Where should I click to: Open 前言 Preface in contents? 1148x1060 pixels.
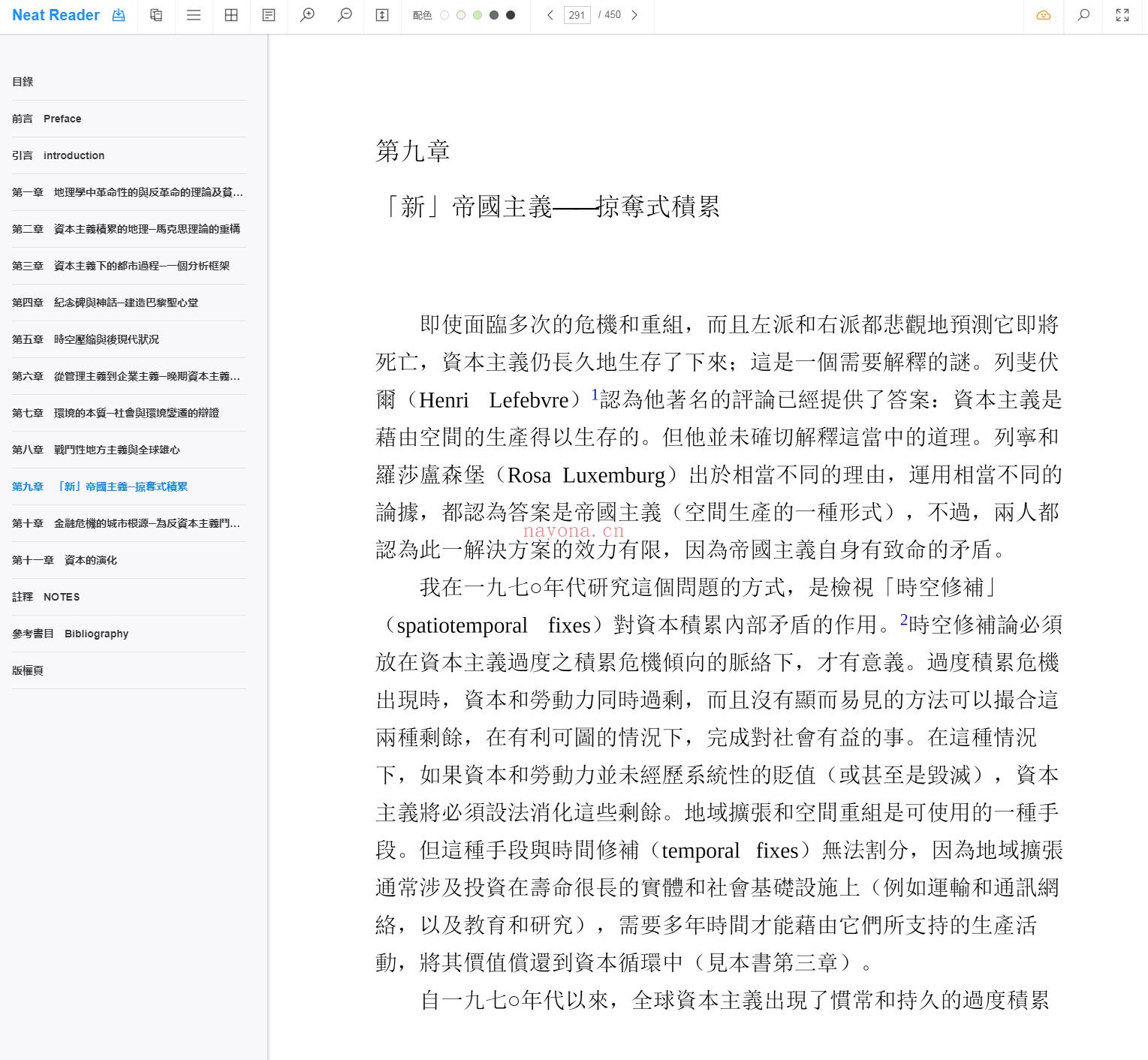click(x=128, y=119)
